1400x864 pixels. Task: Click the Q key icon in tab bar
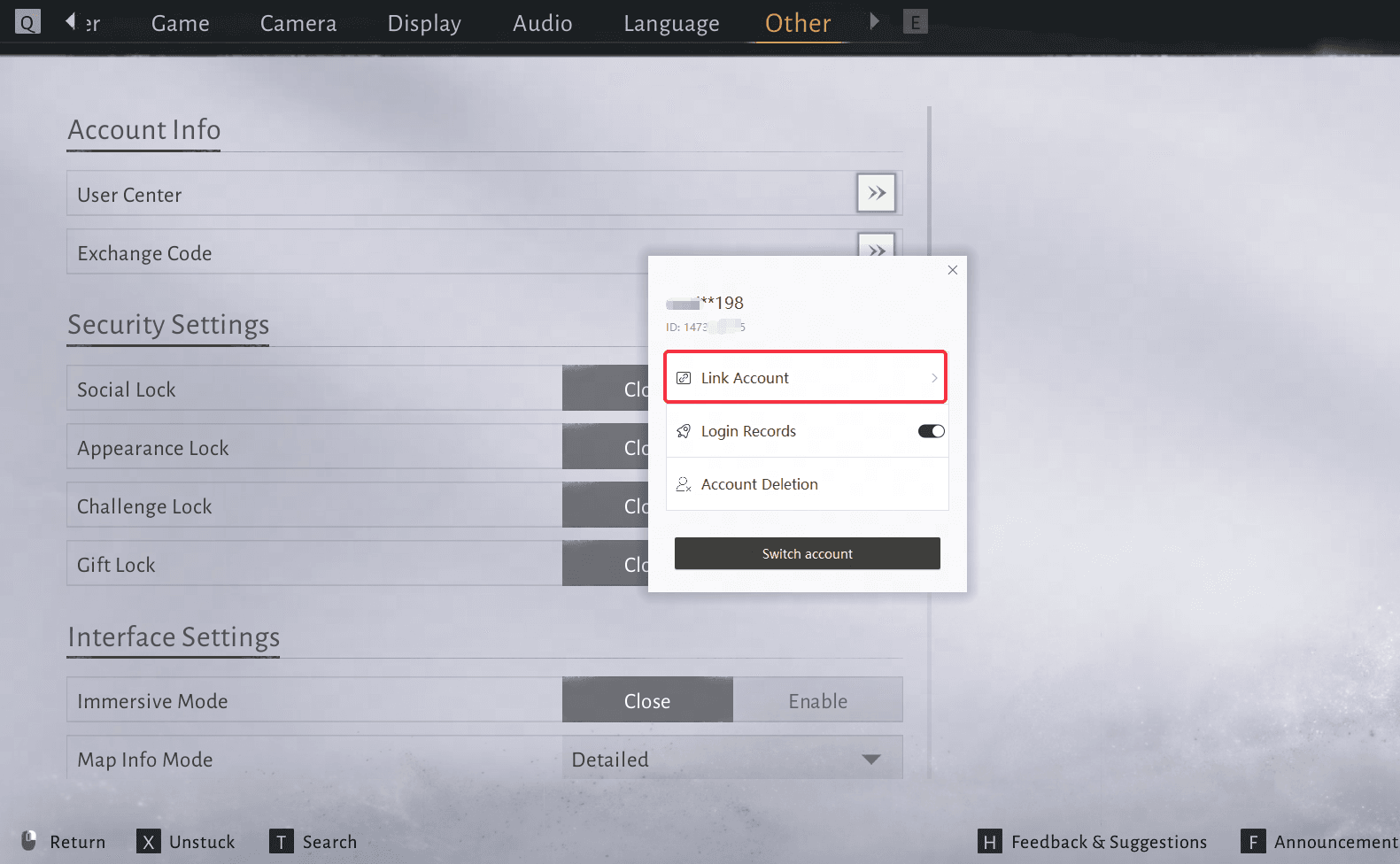click(x=27, y=22)
